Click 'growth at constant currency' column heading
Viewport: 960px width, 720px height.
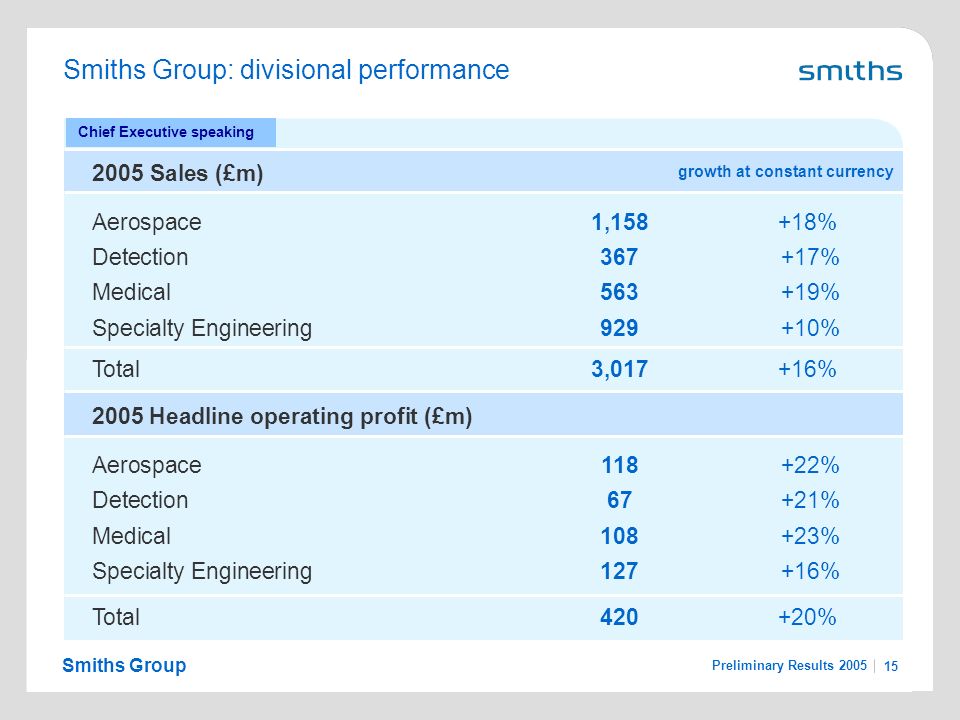point(786,171)
